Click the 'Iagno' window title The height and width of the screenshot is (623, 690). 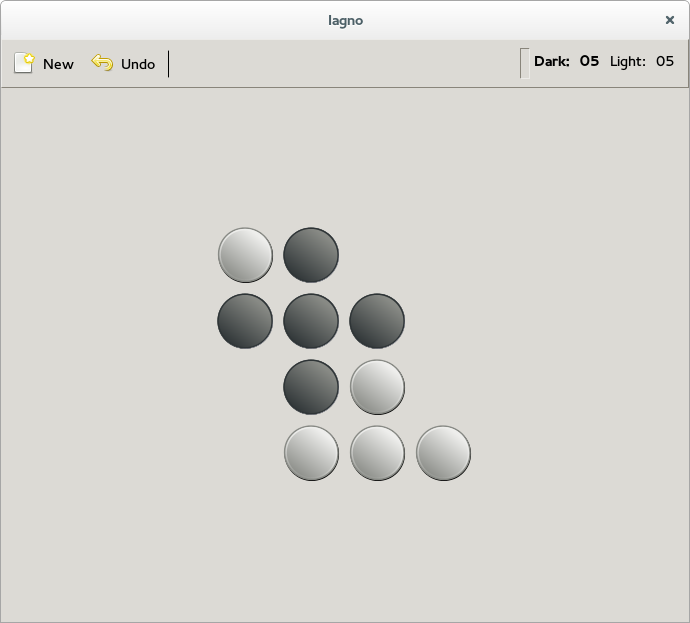[345, 21]
